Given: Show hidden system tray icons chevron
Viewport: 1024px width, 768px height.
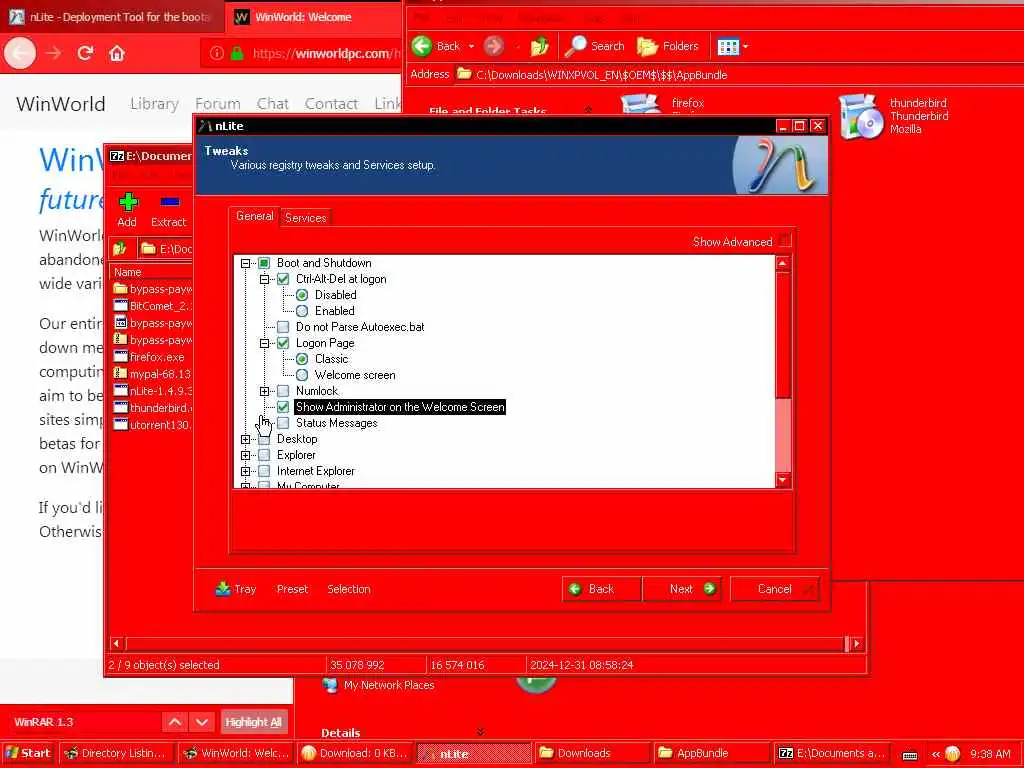Looking at the screenshot, I should 935,754.
